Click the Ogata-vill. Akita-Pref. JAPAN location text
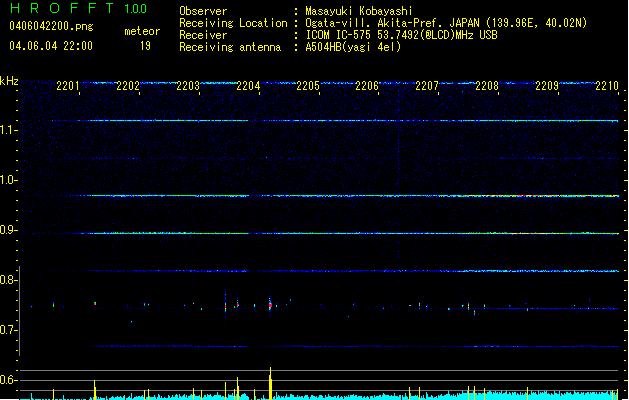The width and height of the screenshot is (629, 400). pyautogui.click(x=446, y=23)
